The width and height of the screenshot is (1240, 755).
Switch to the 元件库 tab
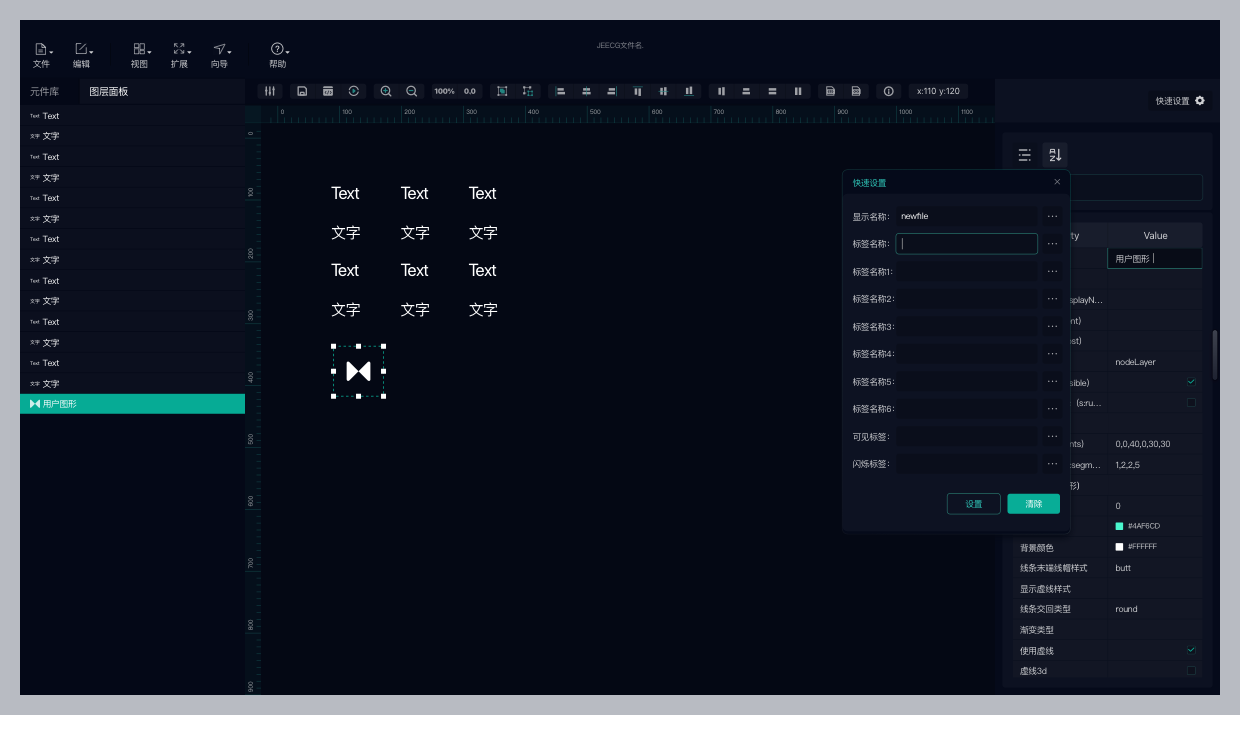click(45, 91)
